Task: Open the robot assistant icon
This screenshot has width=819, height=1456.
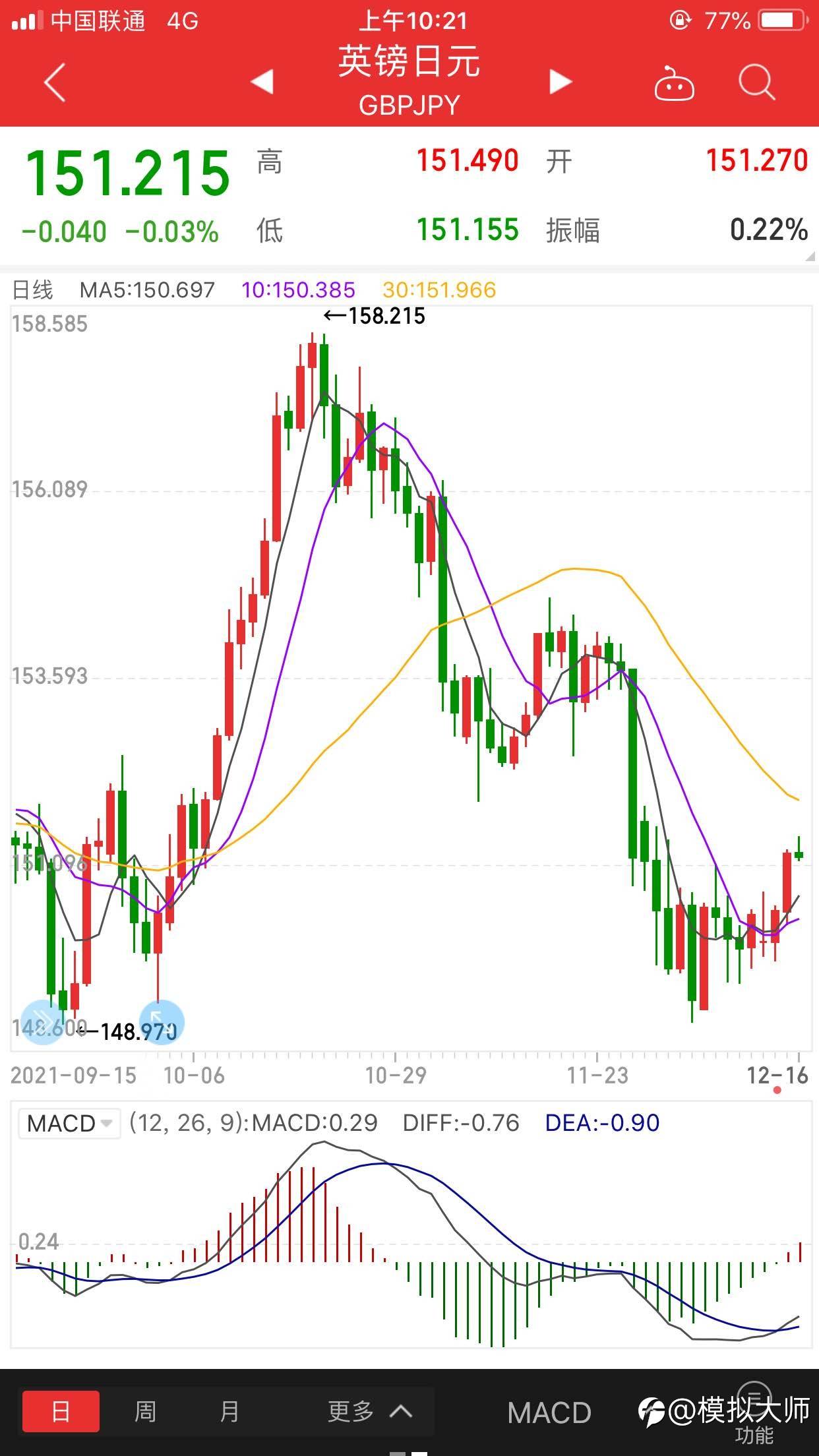Action: point(674,84)
